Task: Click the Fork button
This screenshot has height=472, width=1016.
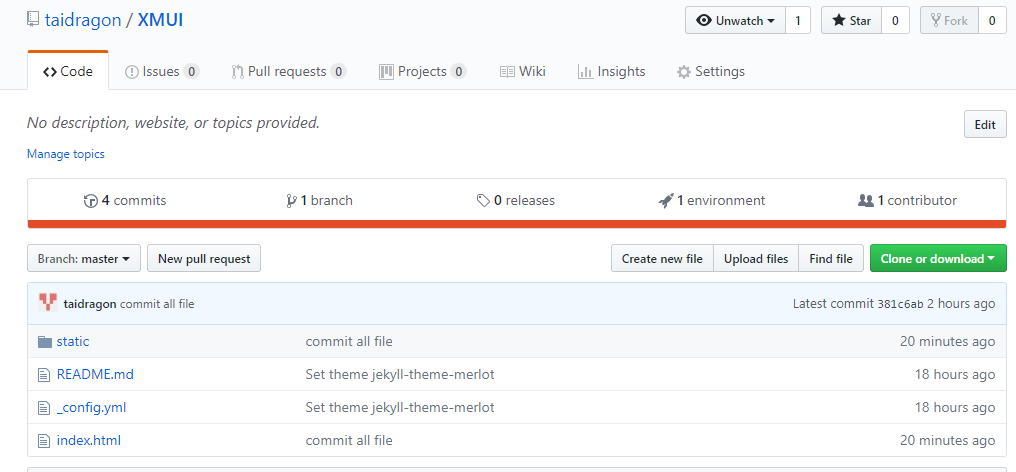Action: (x=949, y=20)
